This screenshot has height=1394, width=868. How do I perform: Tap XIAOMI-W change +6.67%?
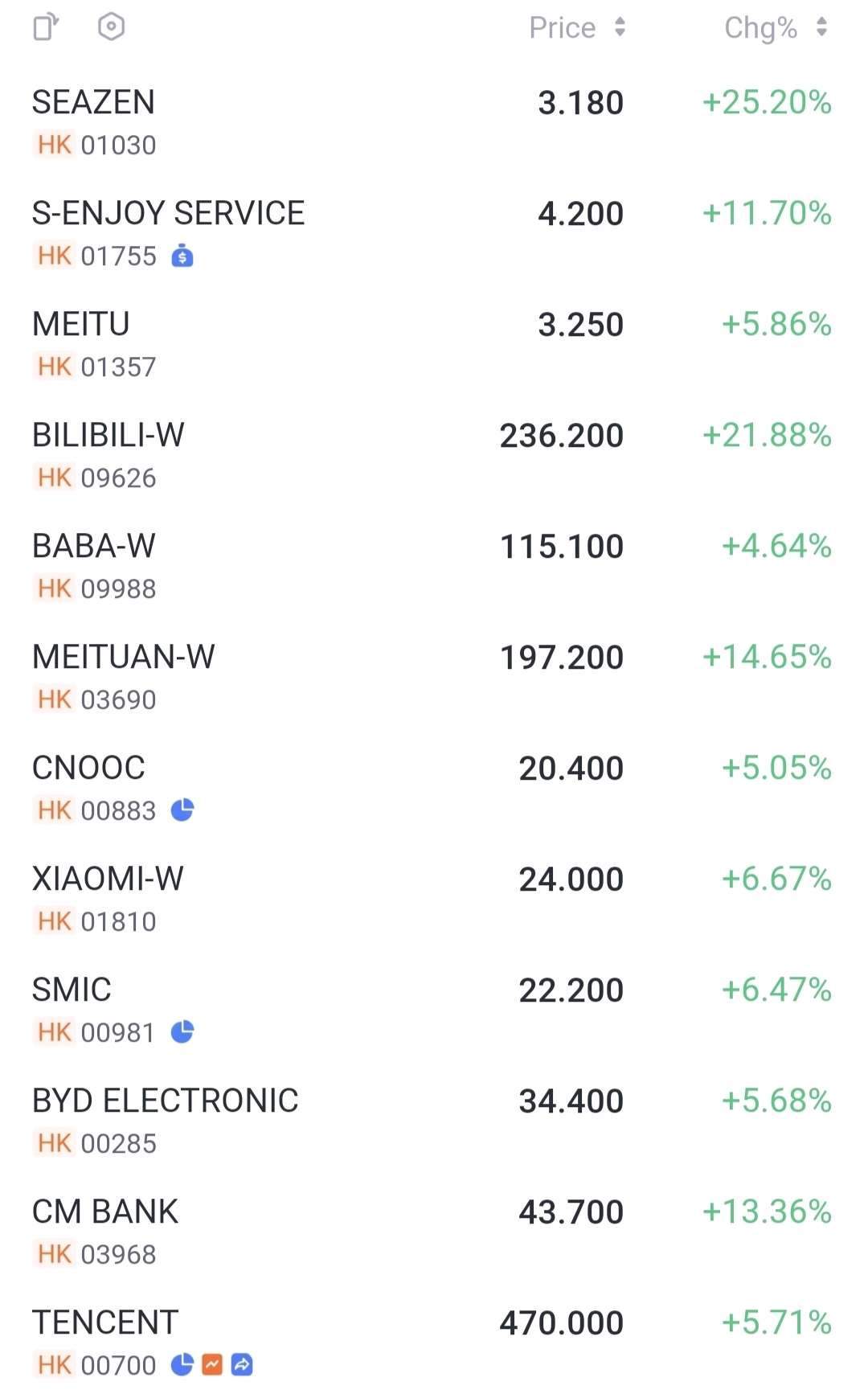pos(776,879)
